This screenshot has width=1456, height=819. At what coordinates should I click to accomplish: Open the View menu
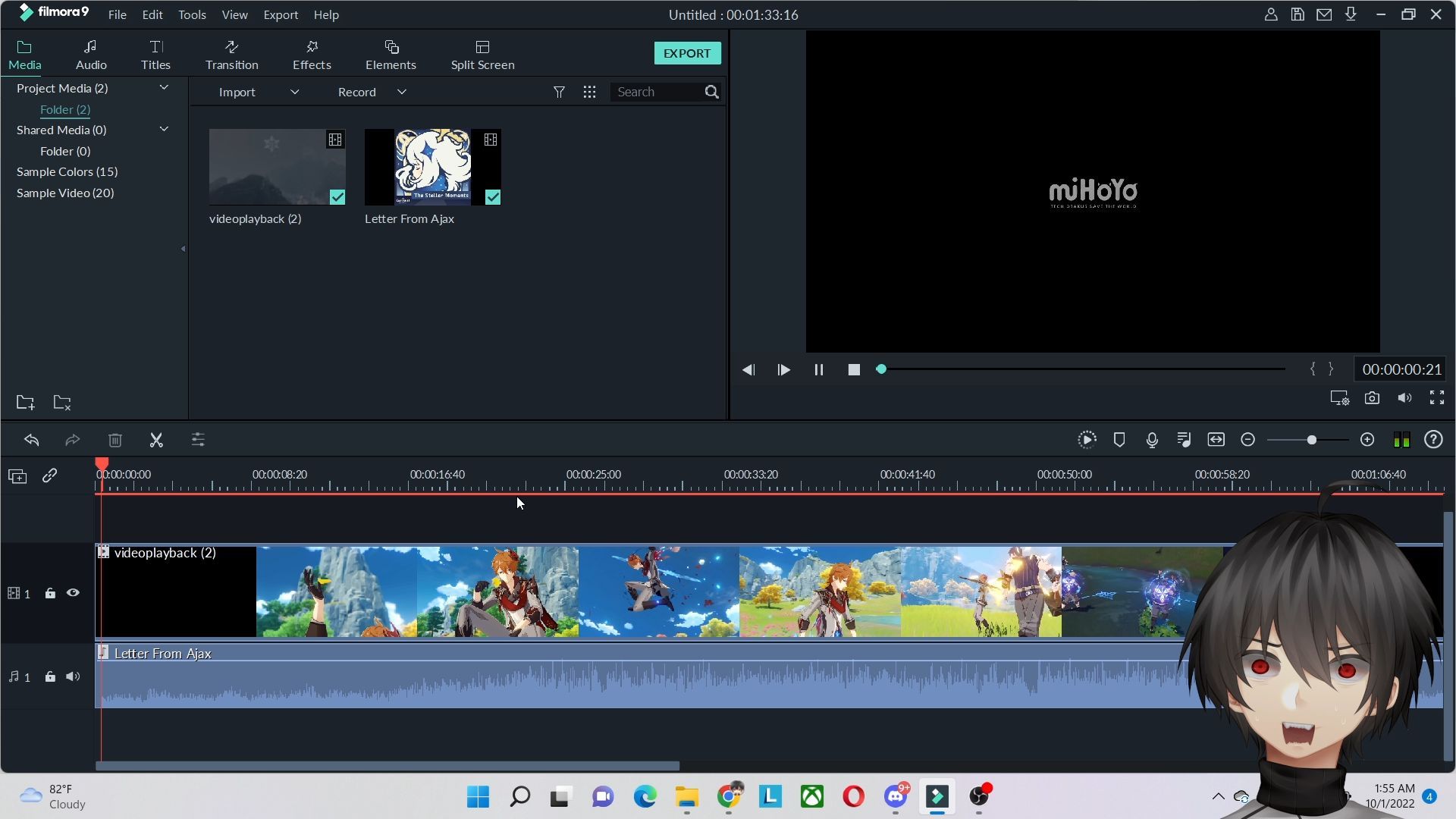(234, 14)
